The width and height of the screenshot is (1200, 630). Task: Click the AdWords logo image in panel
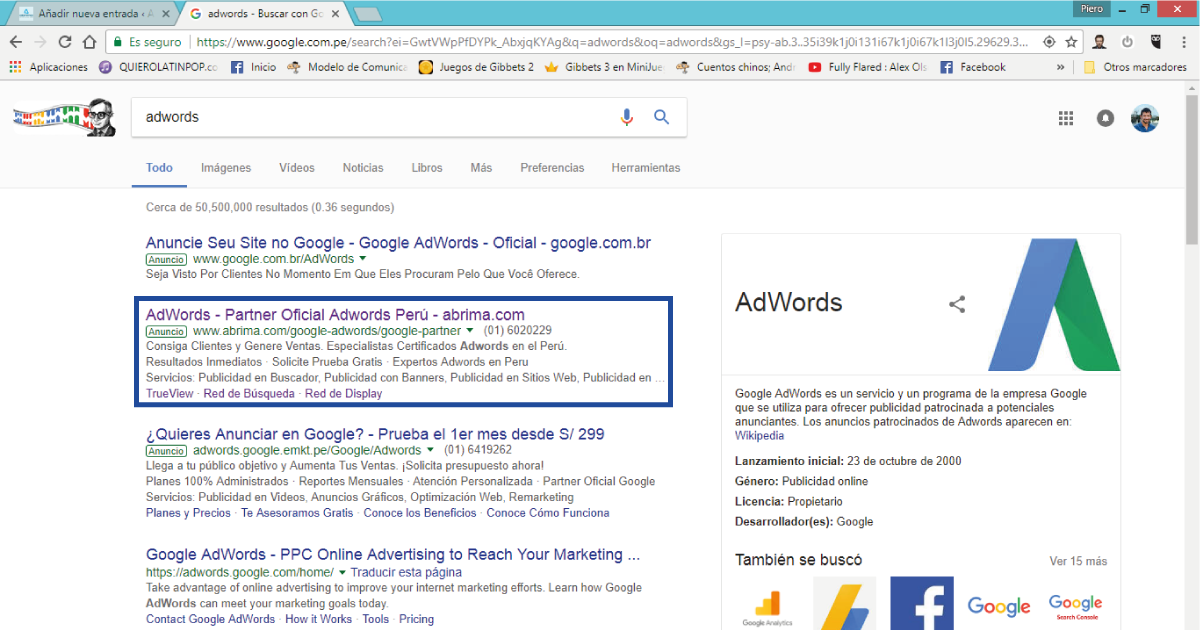tap(1053, 305)
